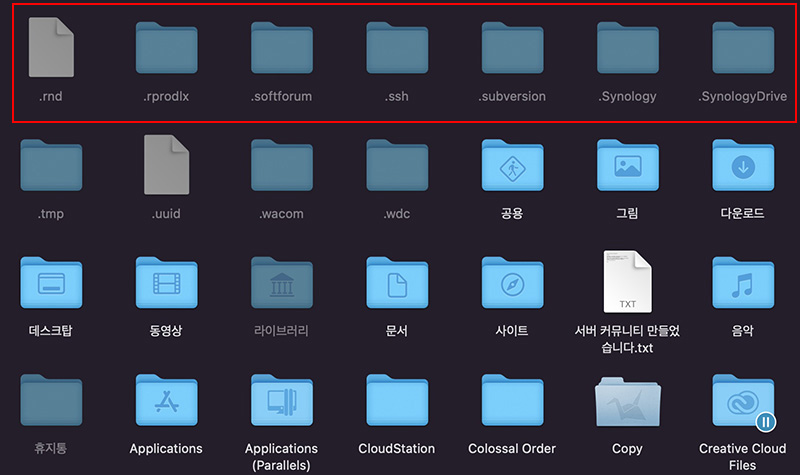Image resolution: width=800 pixels, height=475 pixels.
Task: Click the 동영상 movies folder icon
Action: [166, 283]
